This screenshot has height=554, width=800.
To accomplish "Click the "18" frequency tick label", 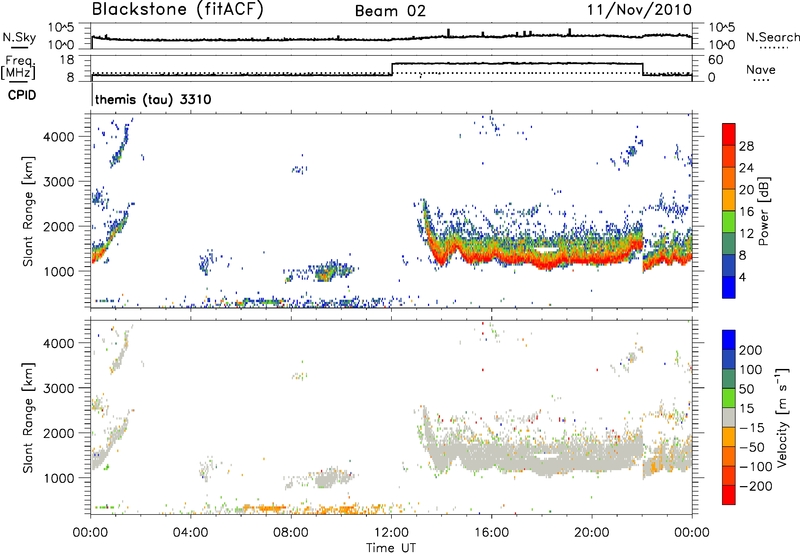I will tap(67, 60).
